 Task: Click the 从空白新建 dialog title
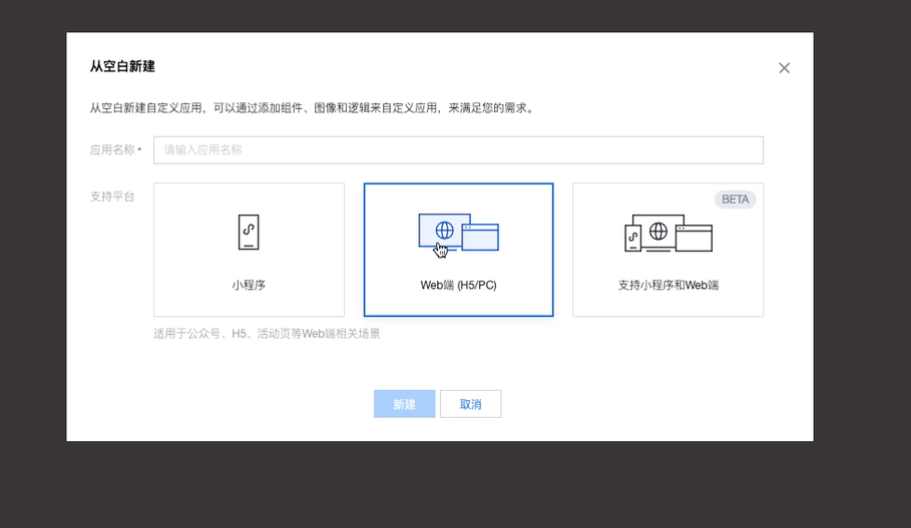123,66
